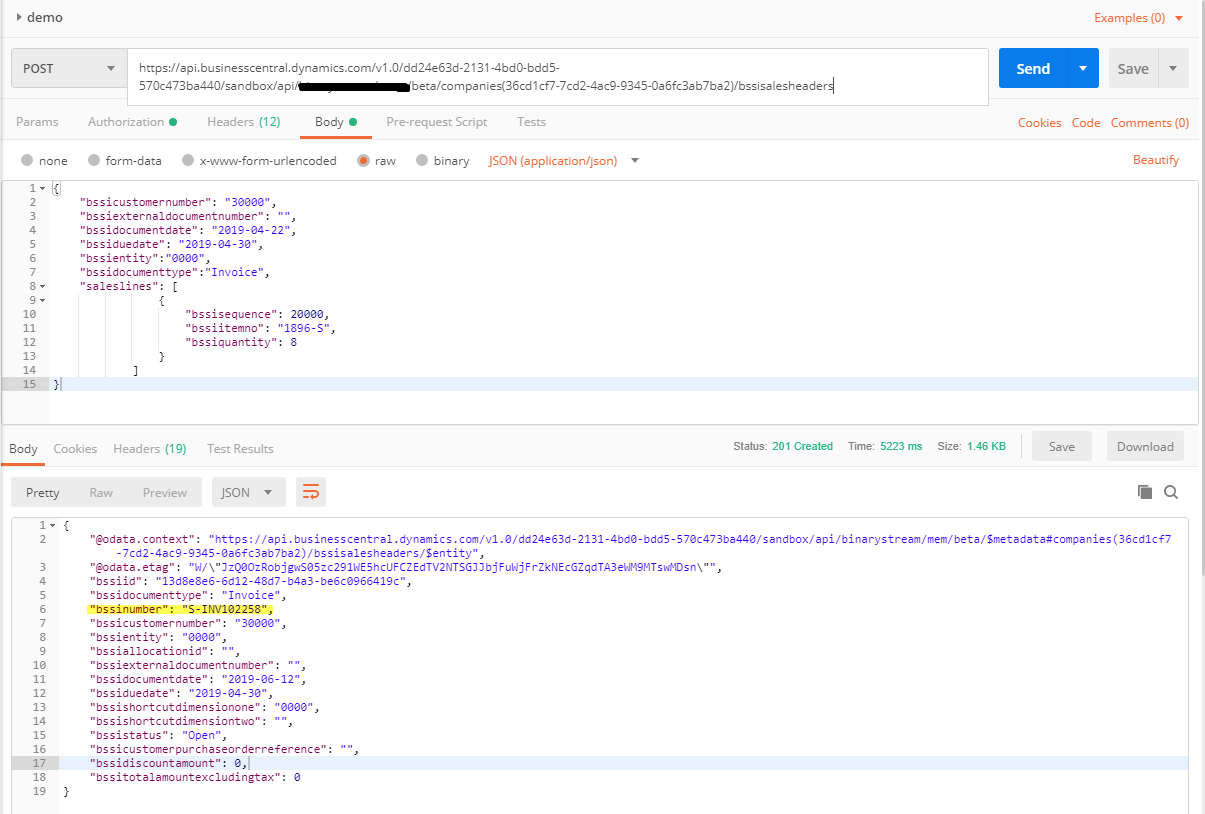Beautify the request JSON
The width and height of the screenshot is (1205, 814).
tap(1155, 160)
